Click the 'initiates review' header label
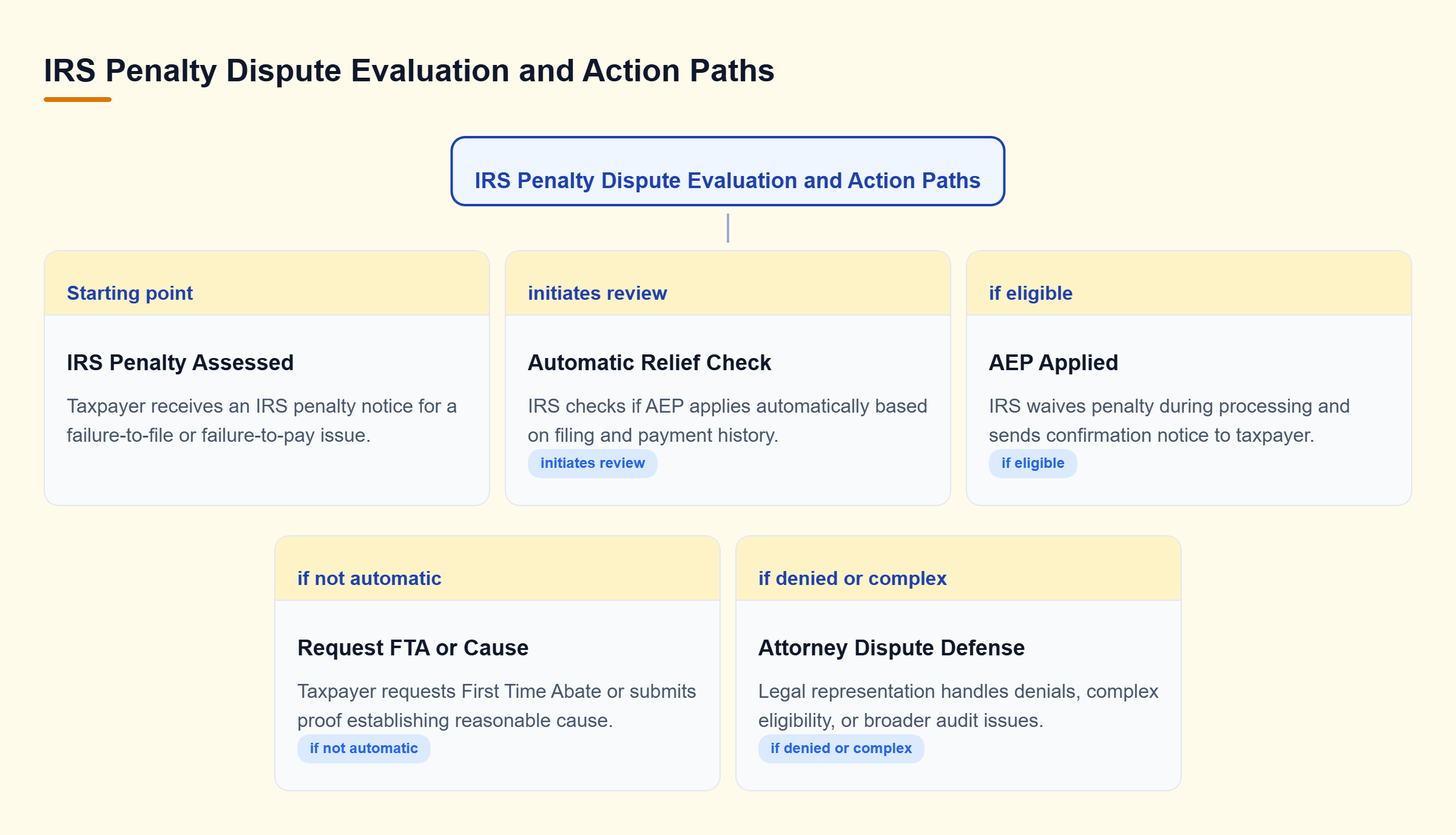This screenshot has height=835, width=1456. tap(597, 293)
